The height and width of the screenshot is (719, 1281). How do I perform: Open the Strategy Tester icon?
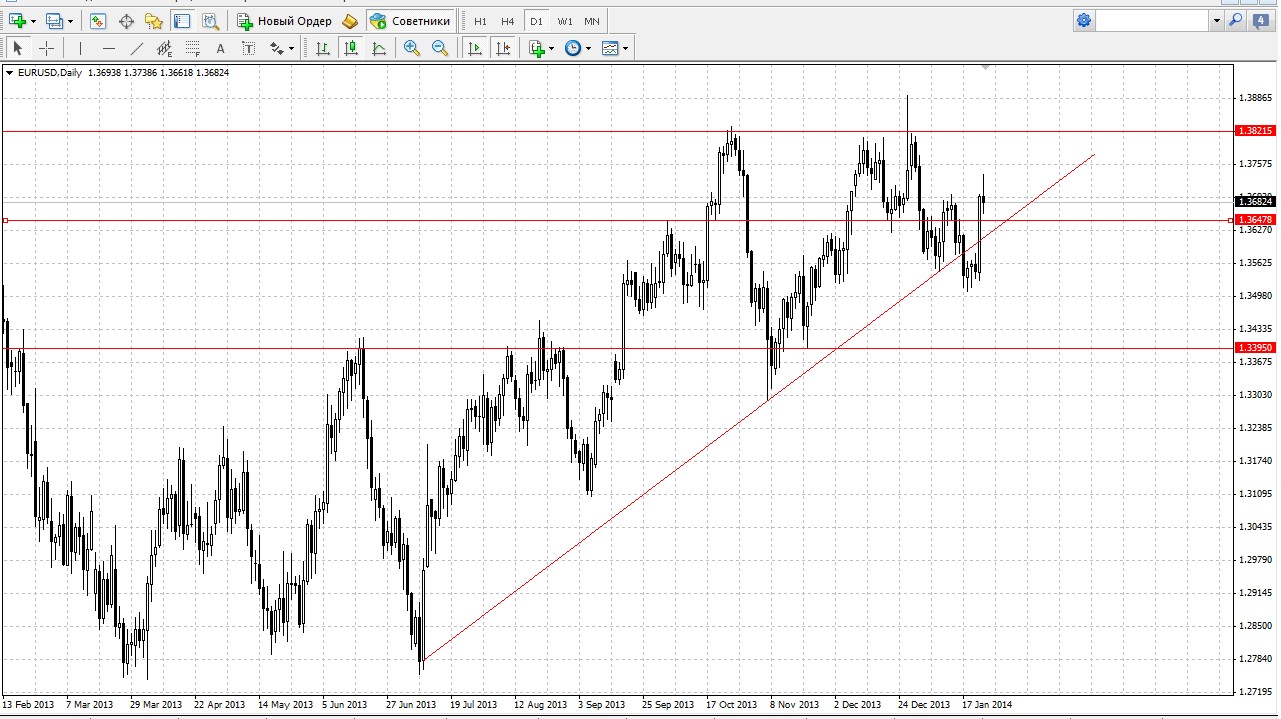[x=209, y=21]
